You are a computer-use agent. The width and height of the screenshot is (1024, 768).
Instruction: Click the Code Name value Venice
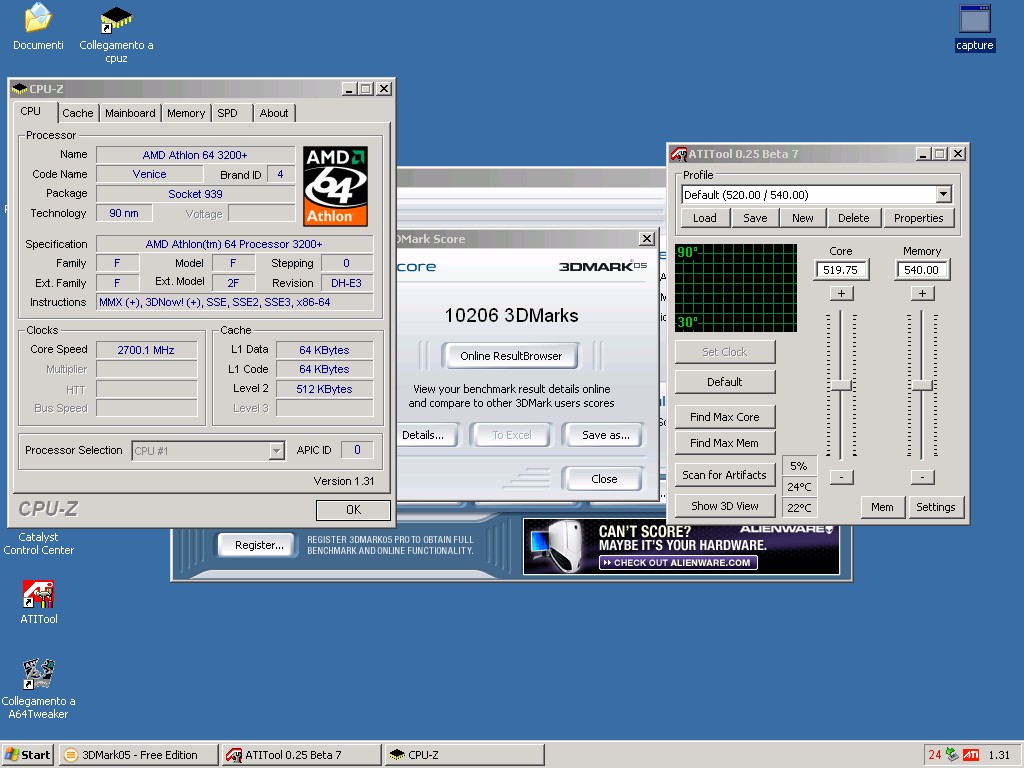pyautogui.click(x=150, y=174)
